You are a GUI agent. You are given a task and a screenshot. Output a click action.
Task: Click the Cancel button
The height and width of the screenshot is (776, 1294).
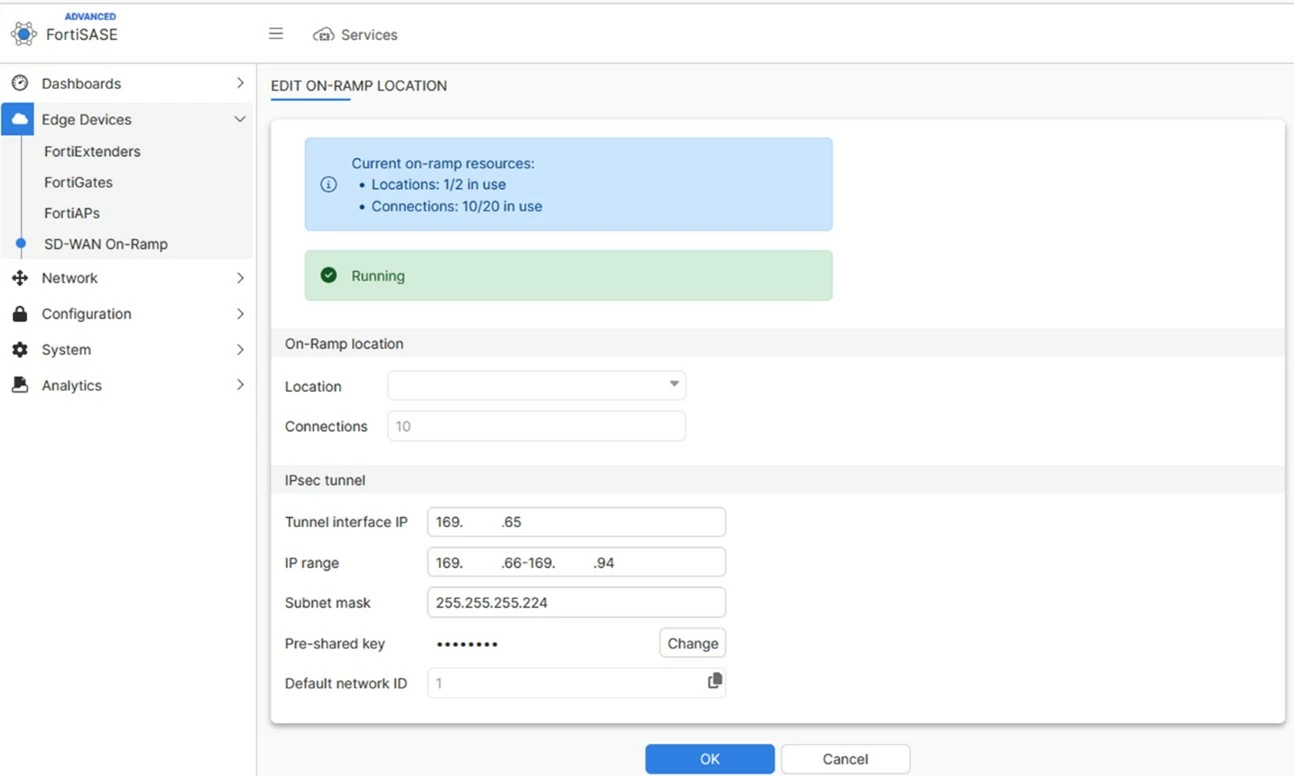point(845,759)
